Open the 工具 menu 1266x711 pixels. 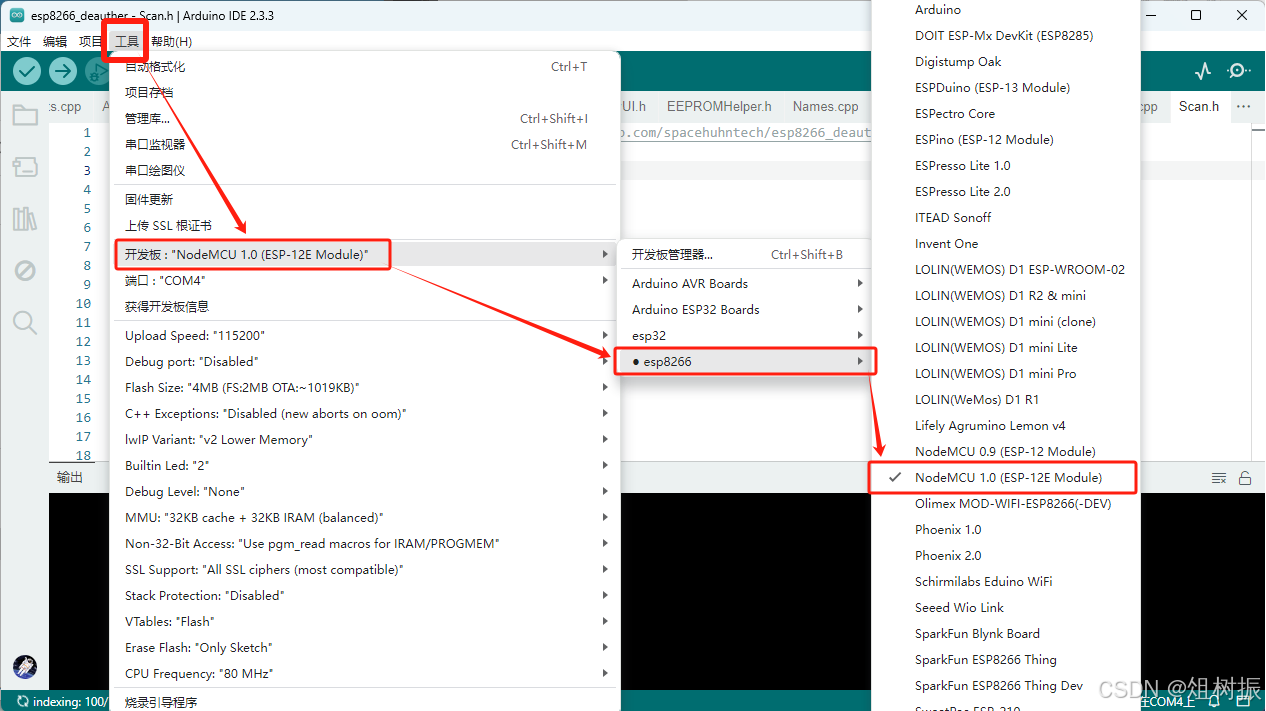pos(127,41)
